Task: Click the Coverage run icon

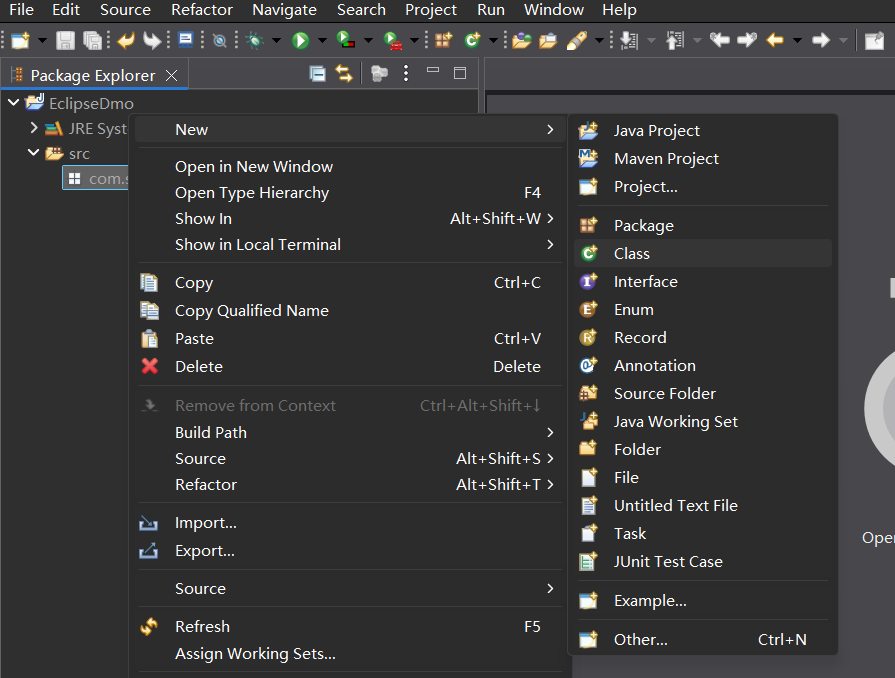Action: (x=346, y=41)
